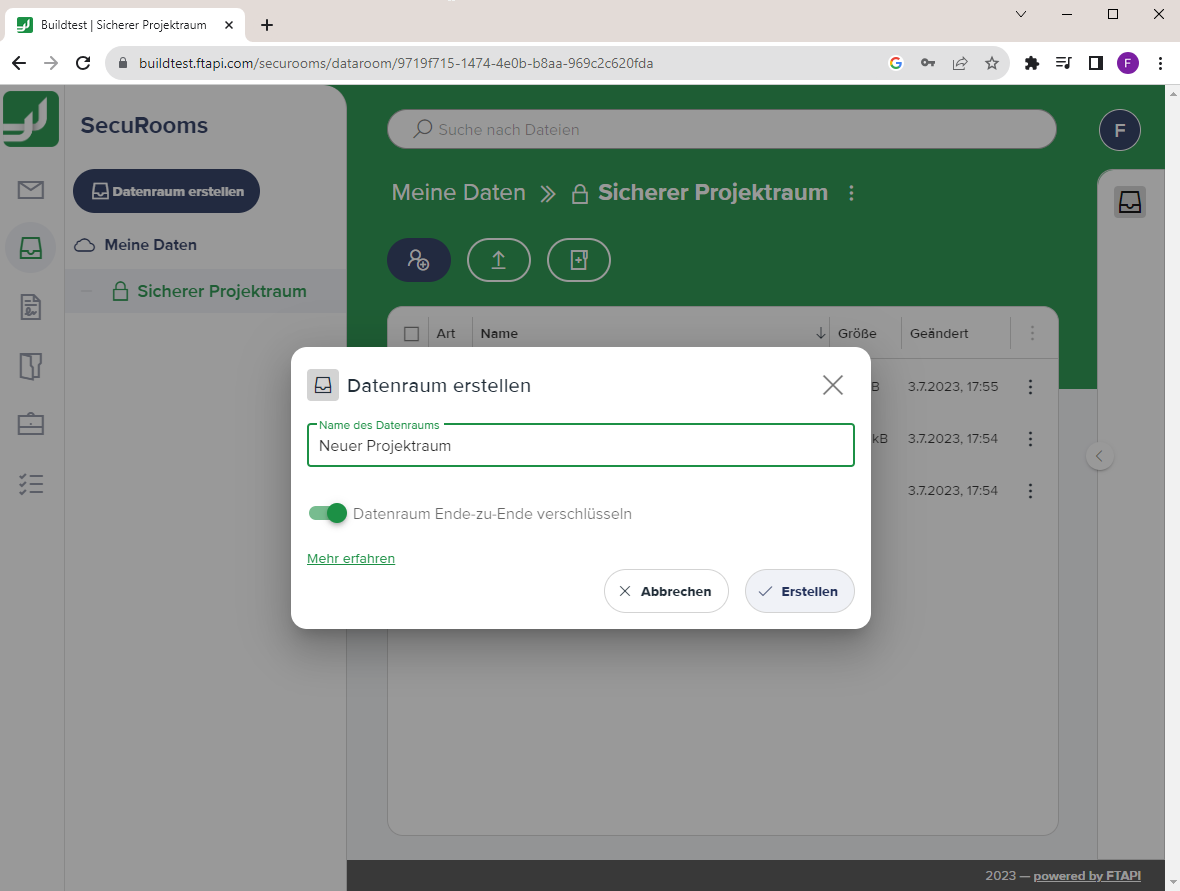This screenshot has height=891, width=1180.
Task: Switch to the Buildtest browser tab
Action: click(x=120, y=24)
